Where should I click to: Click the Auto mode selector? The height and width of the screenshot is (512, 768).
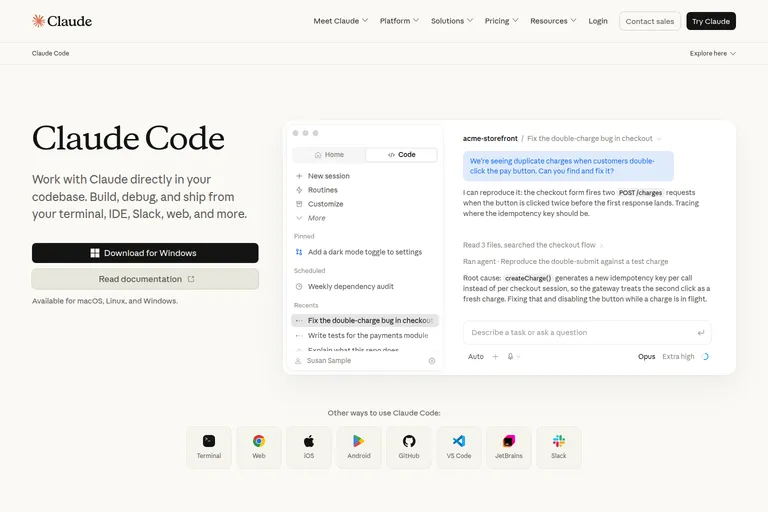point(476,357)
